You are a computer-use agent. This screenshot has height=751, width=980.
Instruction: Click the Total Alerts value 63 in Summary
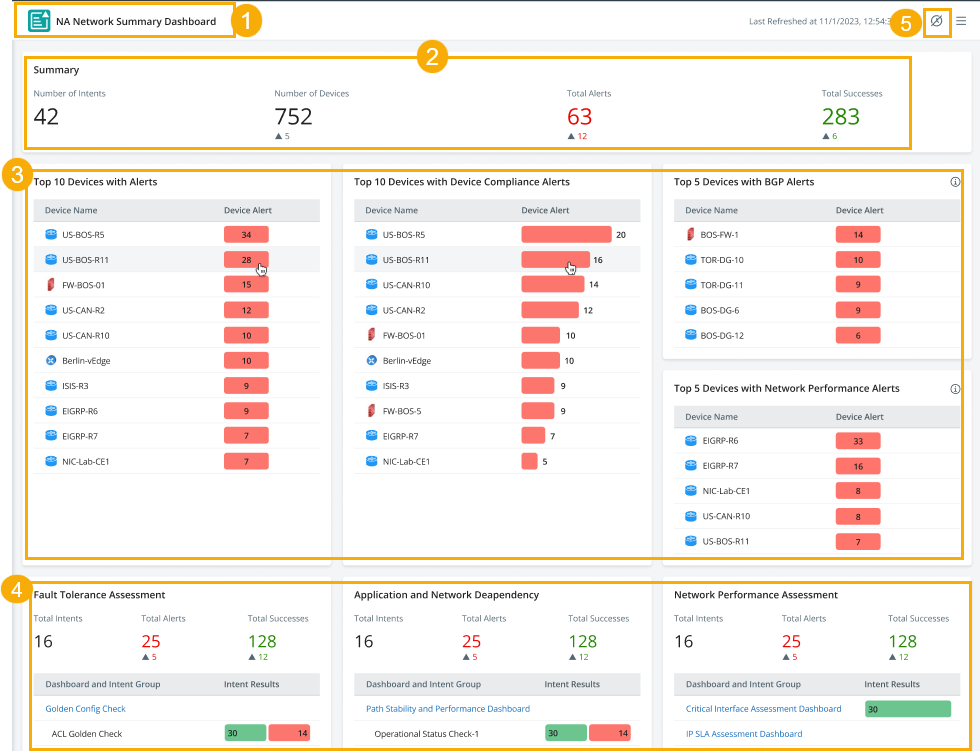tap(580, 116)
